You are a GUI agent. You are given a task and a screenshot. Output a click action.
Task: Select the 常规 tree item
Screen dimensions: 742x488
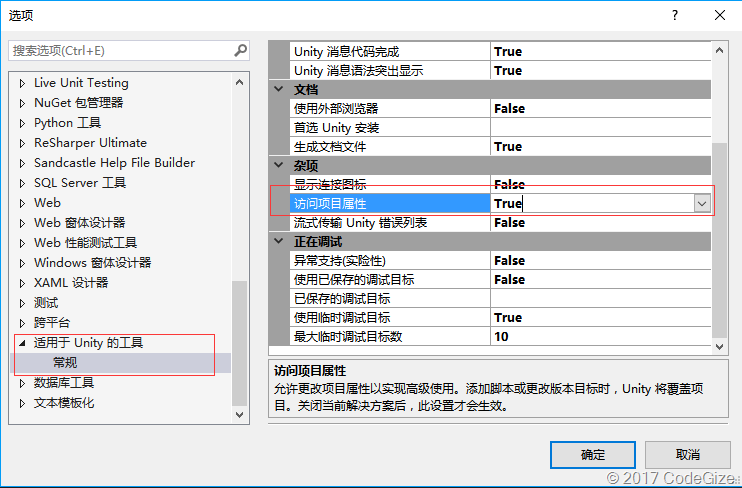click(65, 363)
